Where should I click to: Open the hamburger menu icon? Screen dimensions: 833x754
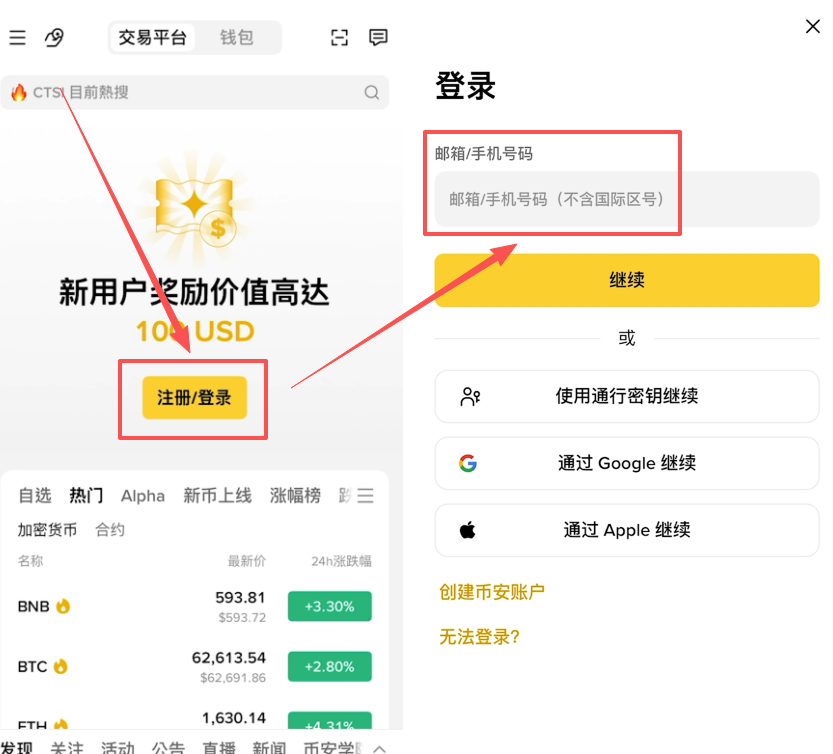tap(18, 37)
